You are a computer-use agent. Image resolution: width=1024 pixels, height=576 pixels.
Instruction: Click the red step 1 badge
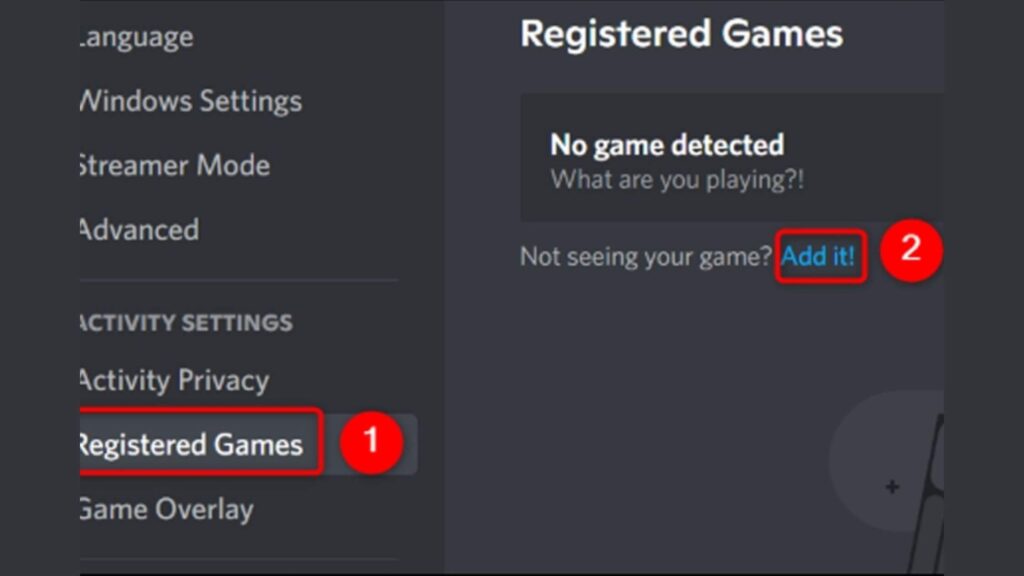[x=372, y=443]
